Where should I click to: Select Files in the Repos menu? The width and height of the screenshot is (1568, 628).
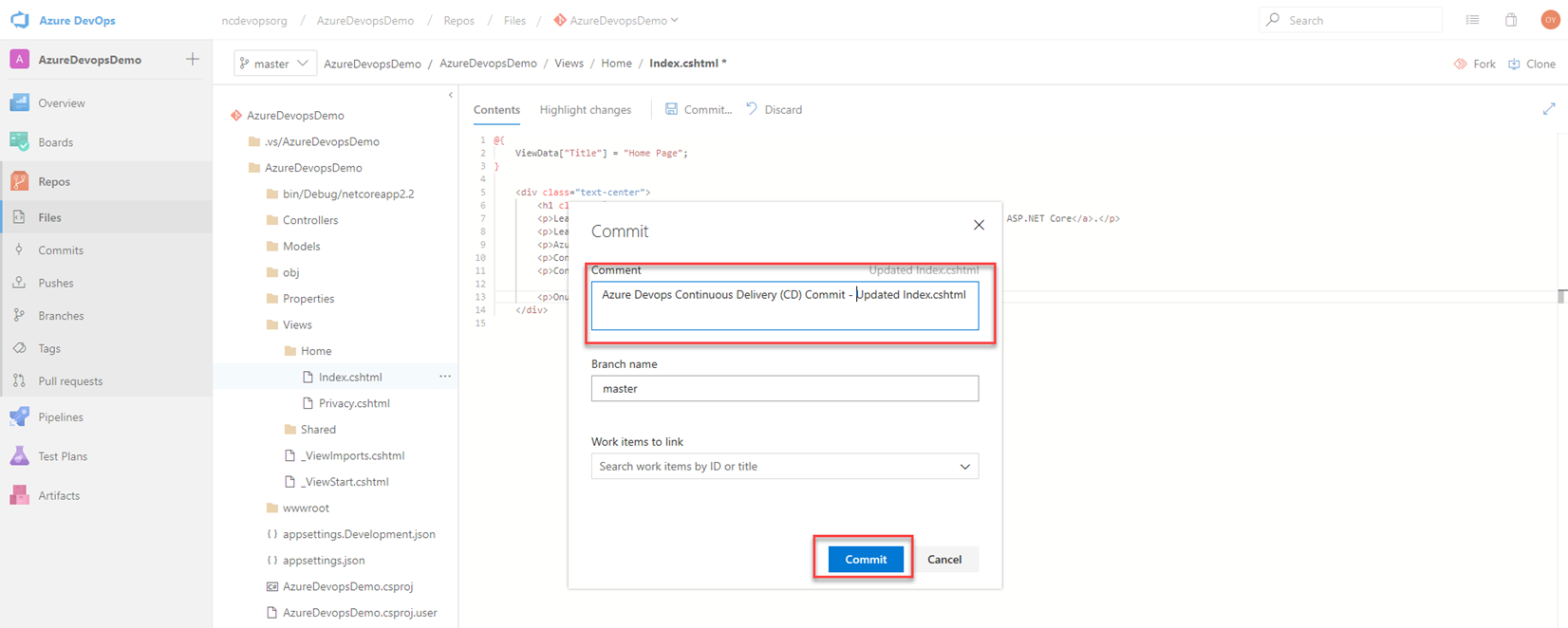point(106,217)
